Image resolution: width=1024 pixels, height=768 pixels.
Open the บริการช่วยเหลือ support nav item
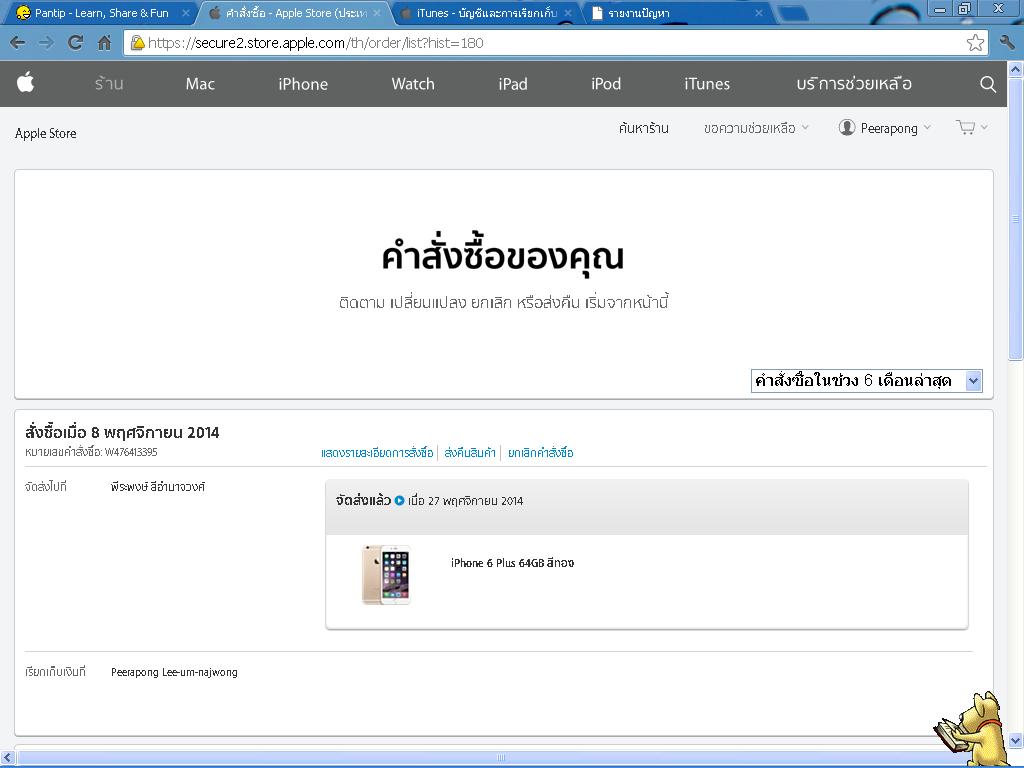pyautogui.click(x=854, y=84)
